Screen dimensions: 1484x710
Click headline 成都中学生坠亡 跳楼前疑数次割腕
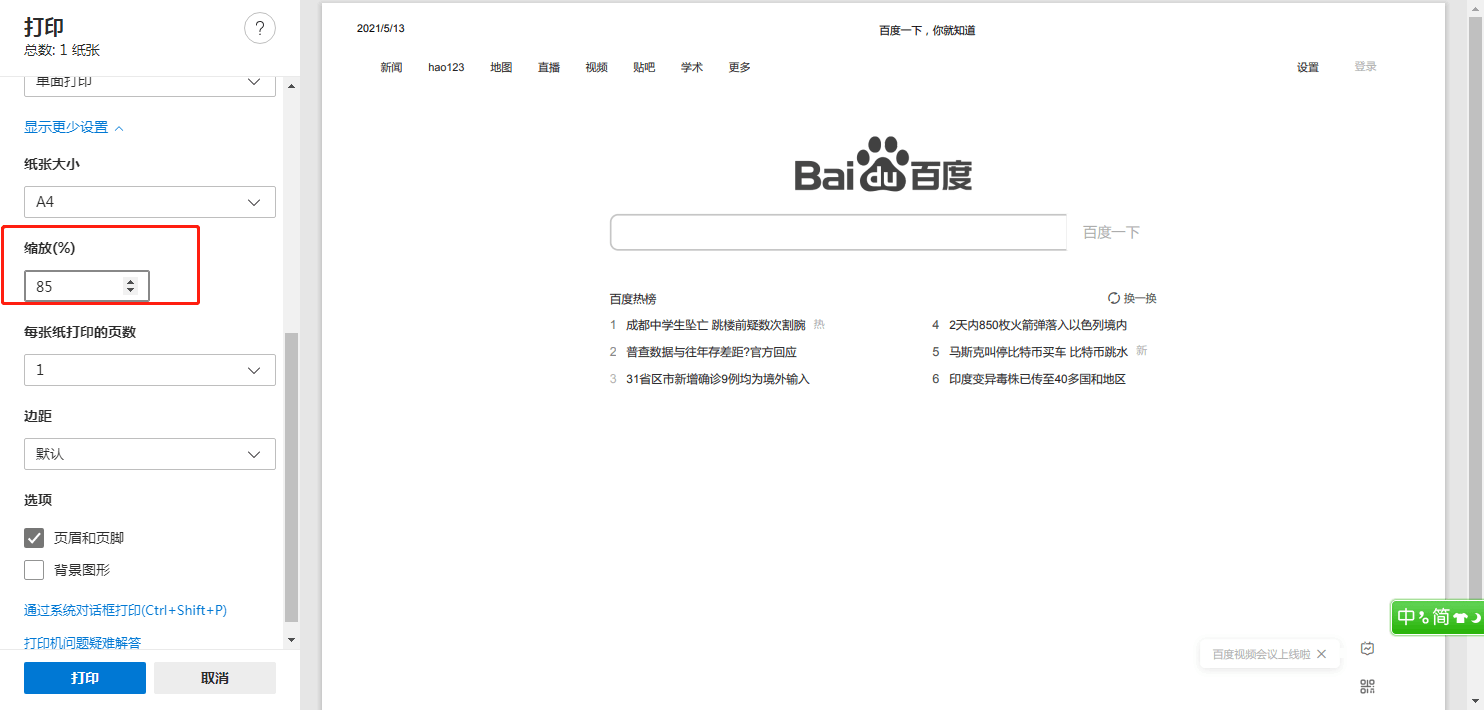point(715,325)
